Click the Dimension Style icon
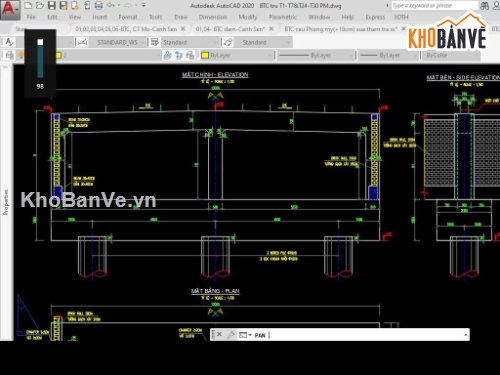This screenshot has width=500, height=375. (x=82, y=42)
